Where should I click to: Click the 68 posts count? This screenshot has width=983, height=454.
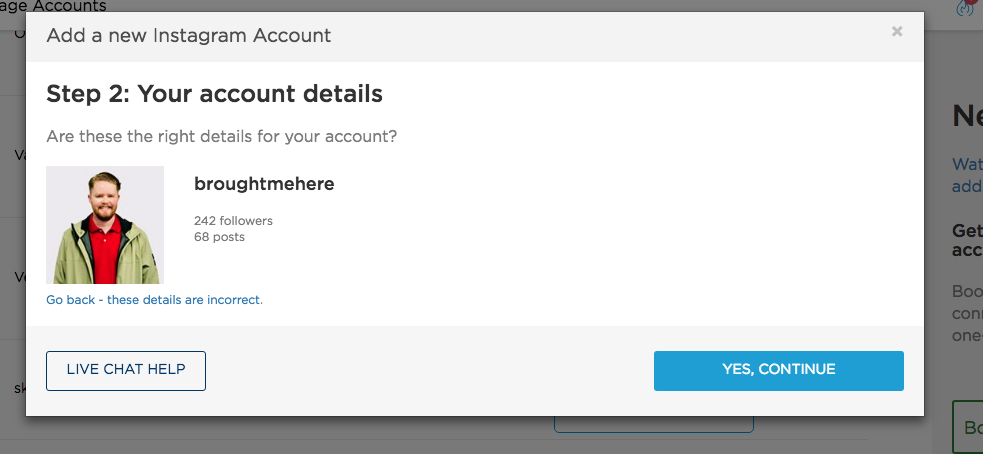219,237
